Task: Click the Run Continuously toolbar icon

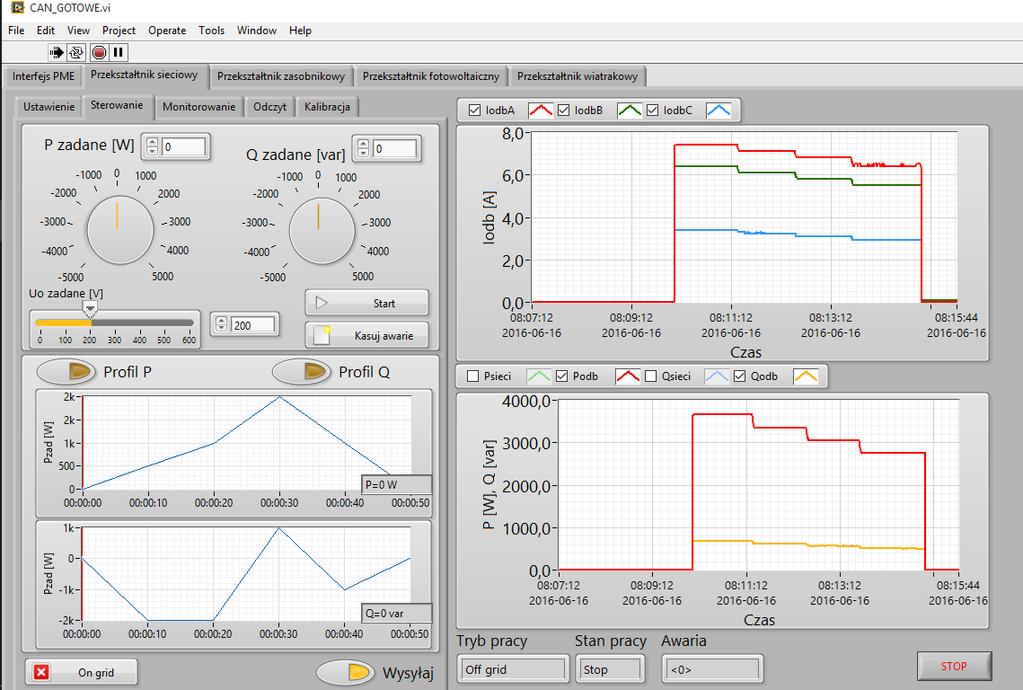Action: click(76, 52)
